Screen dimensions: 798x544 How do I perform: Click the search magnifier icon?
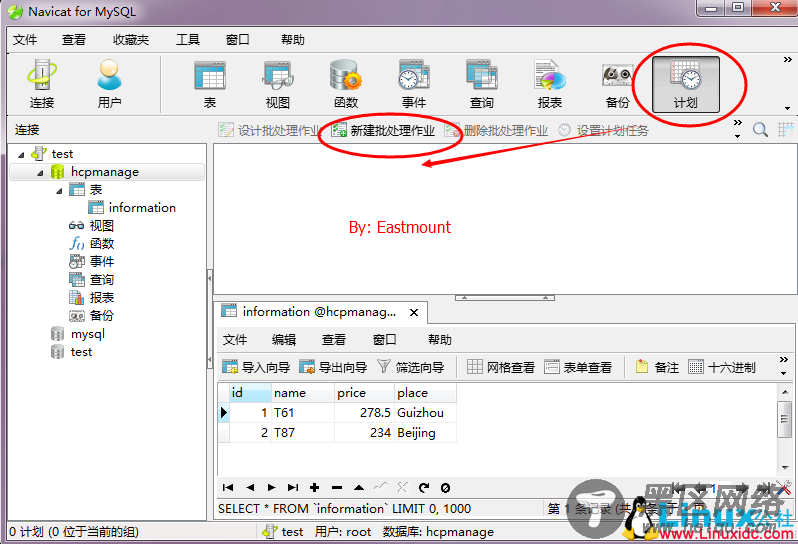click(760, 130)
